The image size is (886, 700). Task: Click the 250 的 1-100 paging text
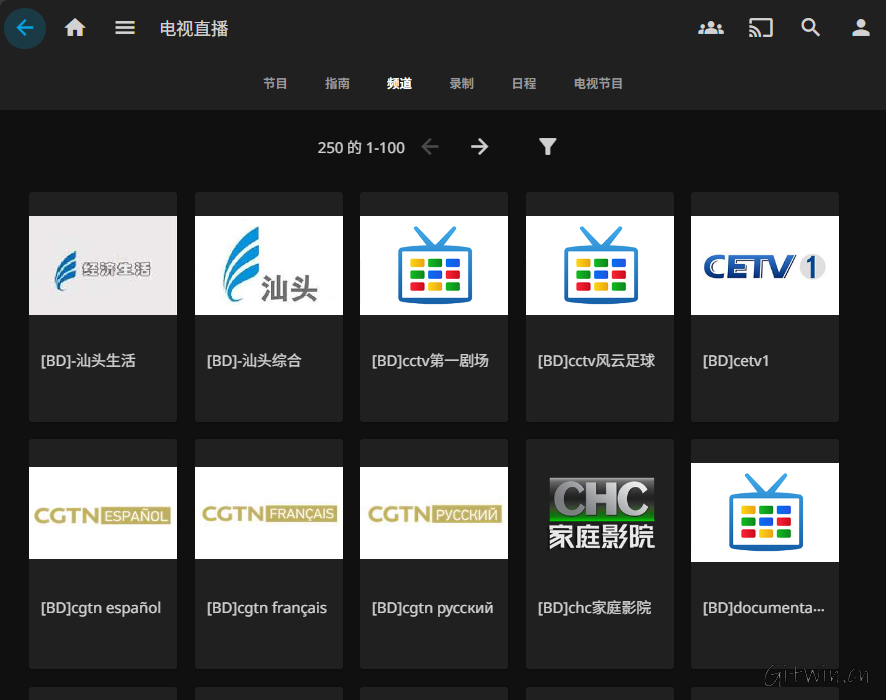(x=361, y=147)
